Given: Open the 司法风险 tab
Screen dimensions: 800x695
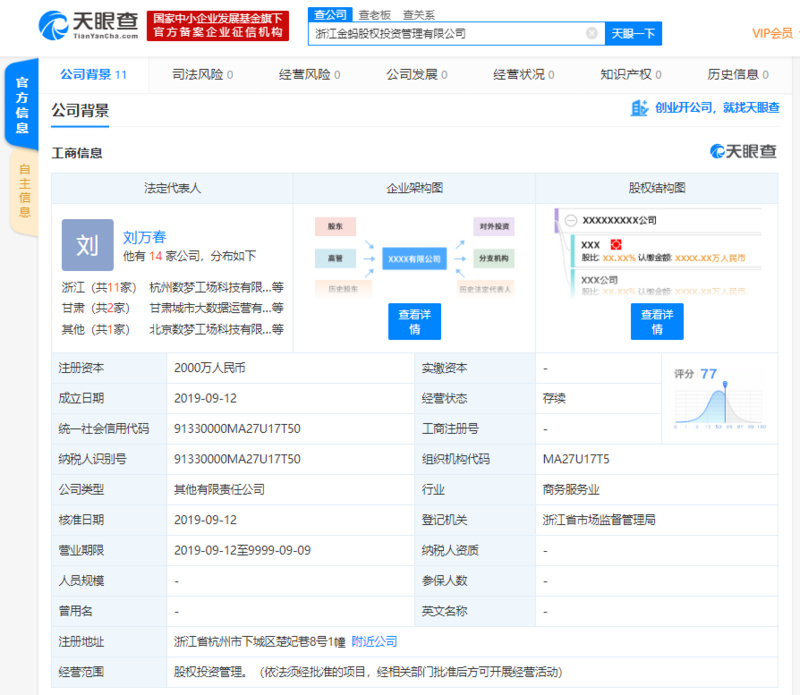Looking at the screenshot, I should pyautogui.click(x=202, y=74).
